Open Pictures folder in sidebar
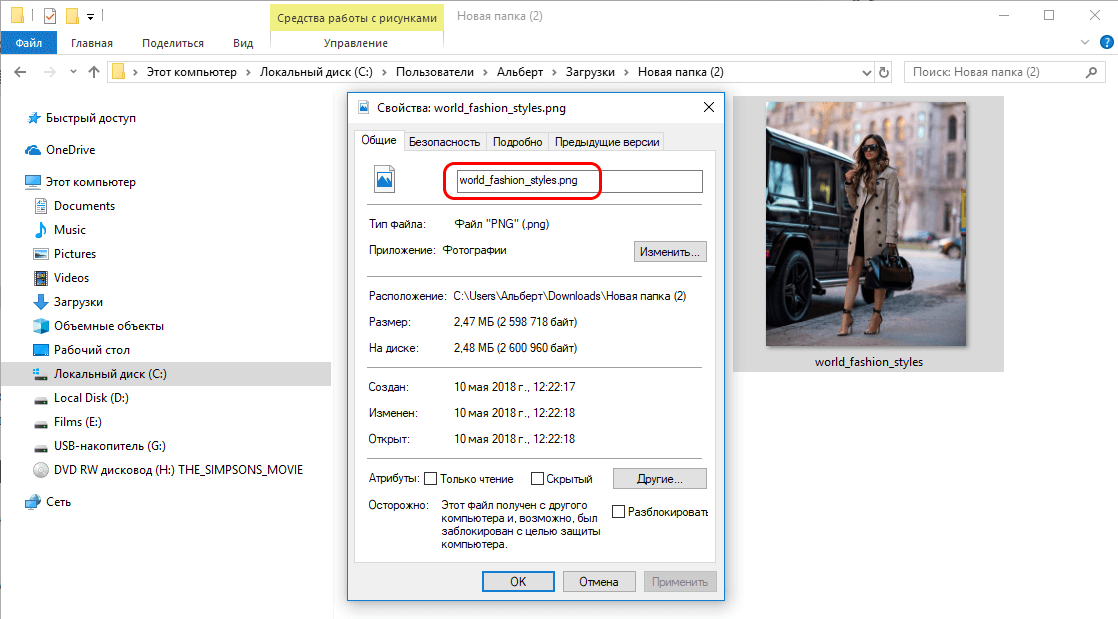1118x619 pixels. [x=75, y=254]
